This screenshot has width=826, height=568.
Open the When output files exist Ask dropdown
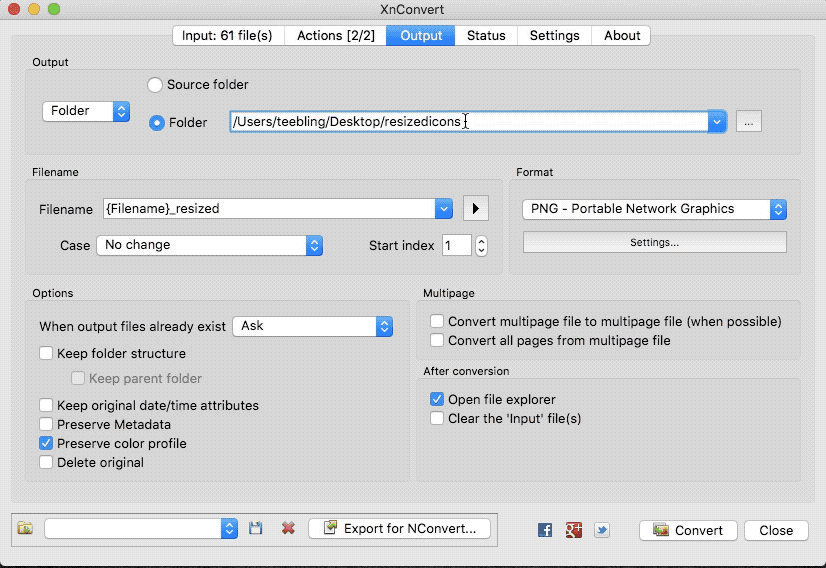(x=312, y=326)
